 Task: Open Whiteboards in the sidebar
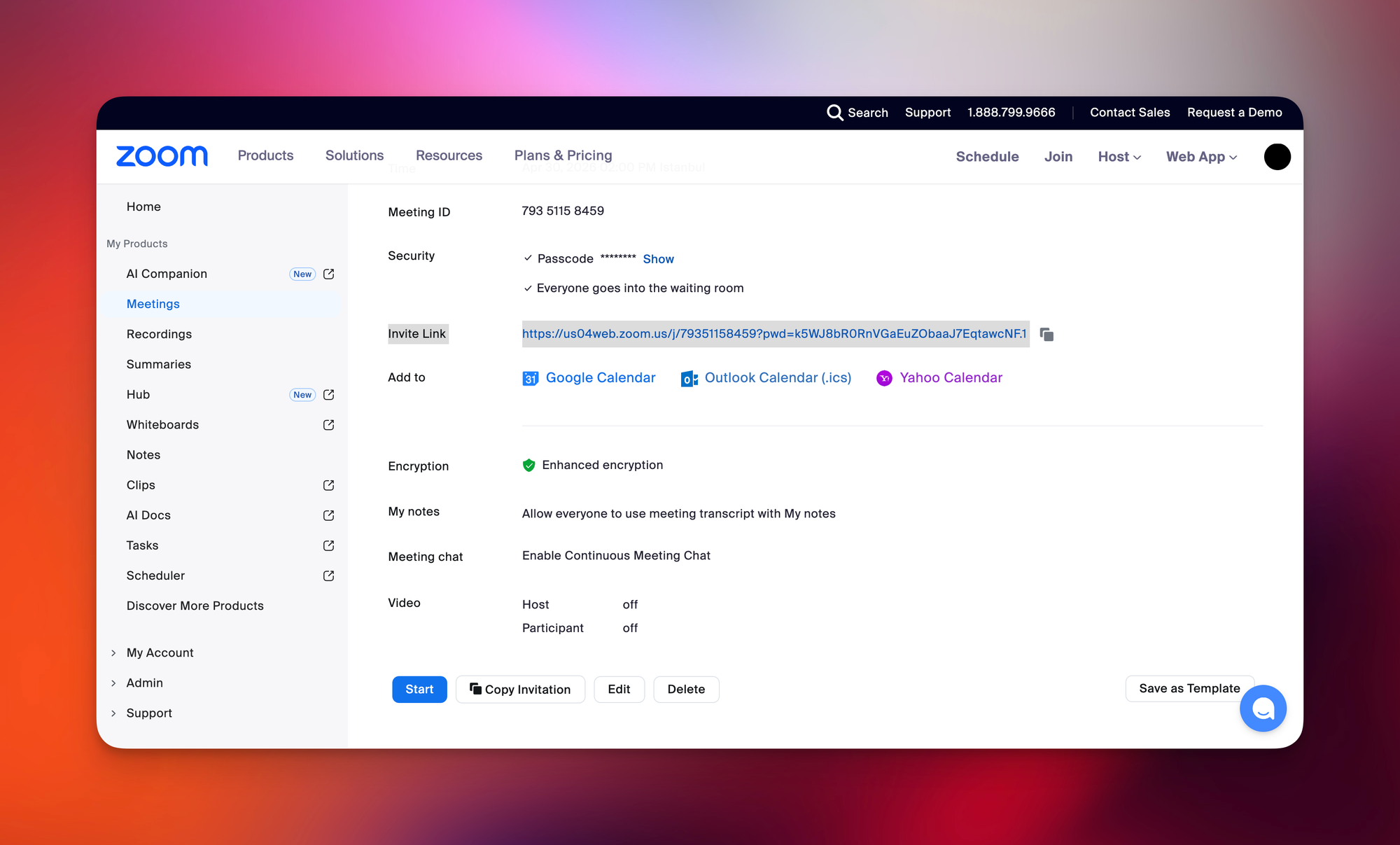162,425
